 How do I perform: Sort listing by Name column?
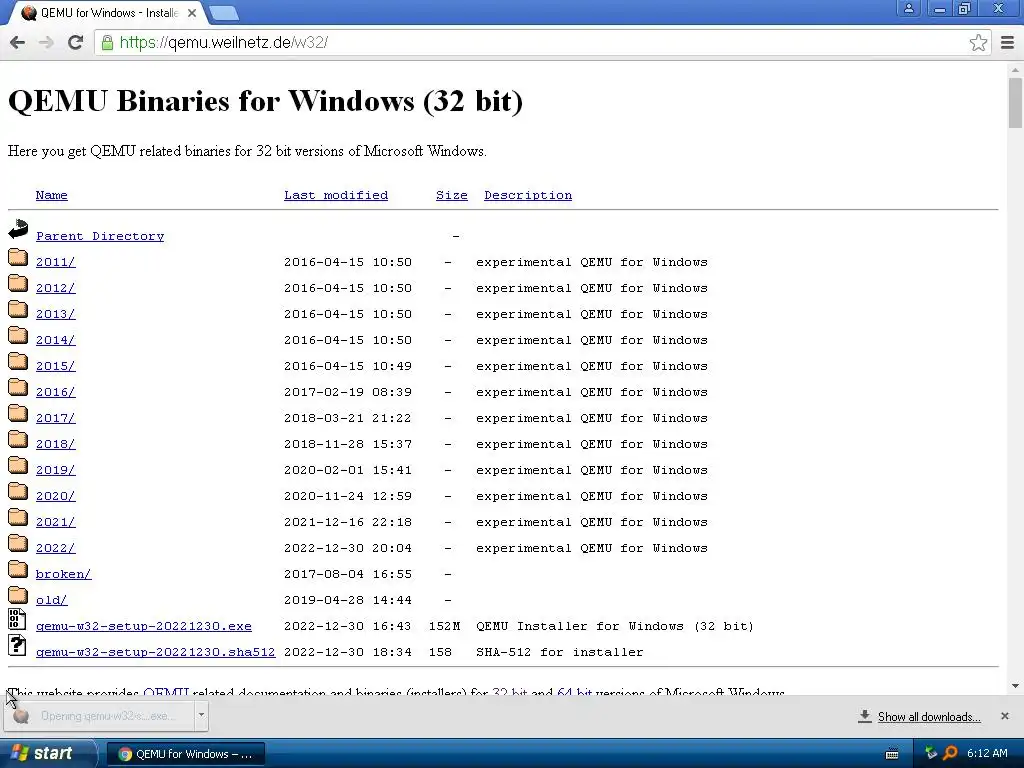[52, 195]
